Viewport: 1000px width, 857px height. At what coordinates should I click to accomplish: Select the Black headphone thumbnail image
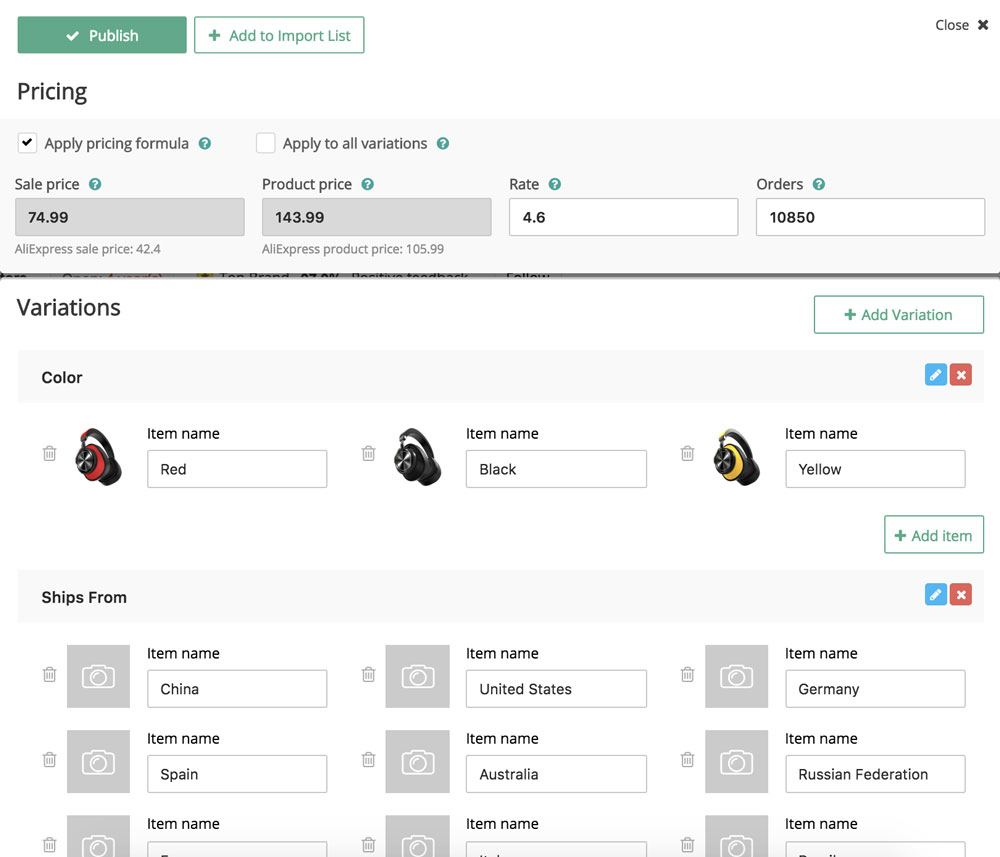pos(417,458)
